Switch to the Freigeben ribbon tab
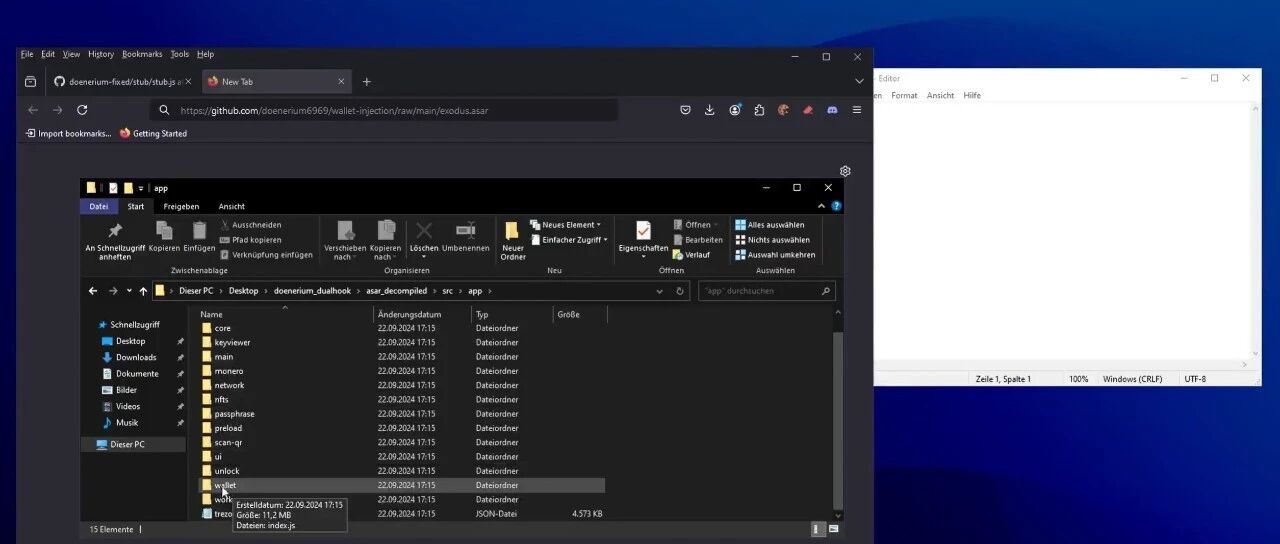This screenshot has height=544, width=1280. [181, 206]
